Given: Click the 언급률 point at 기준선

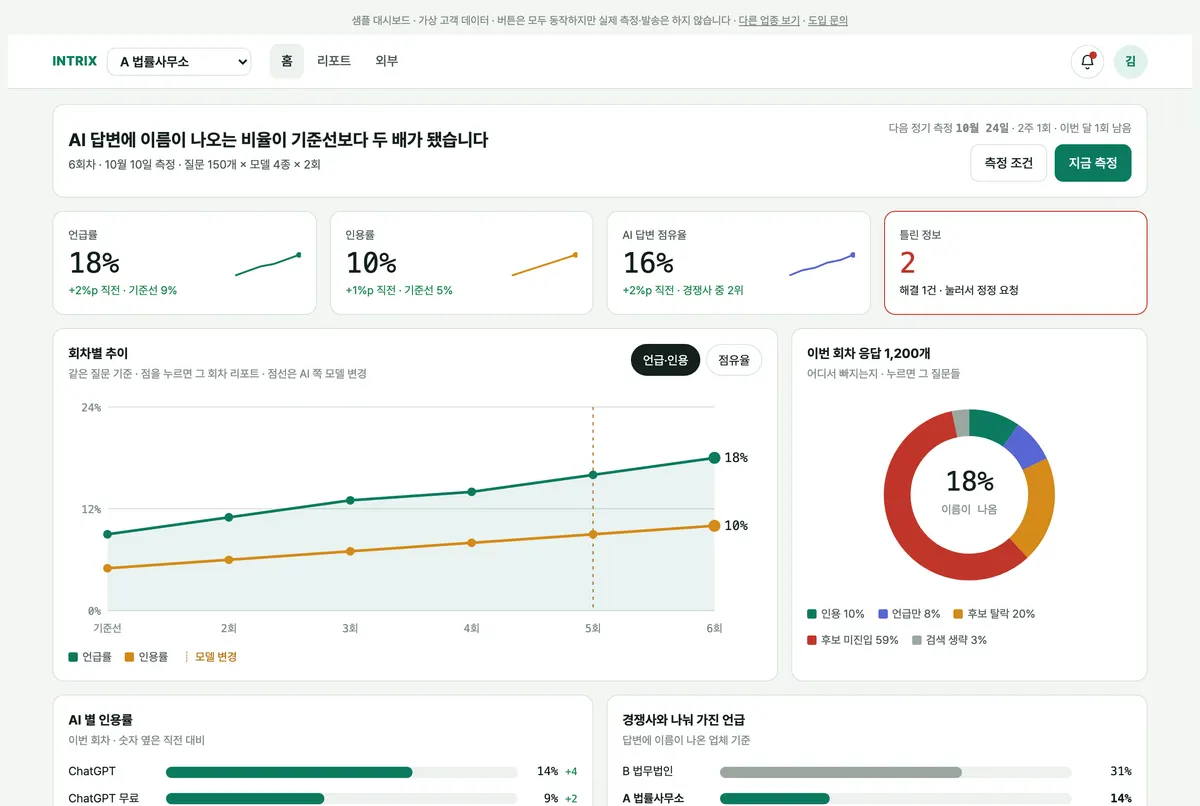Looking at the screenshot, I should 107,534.
